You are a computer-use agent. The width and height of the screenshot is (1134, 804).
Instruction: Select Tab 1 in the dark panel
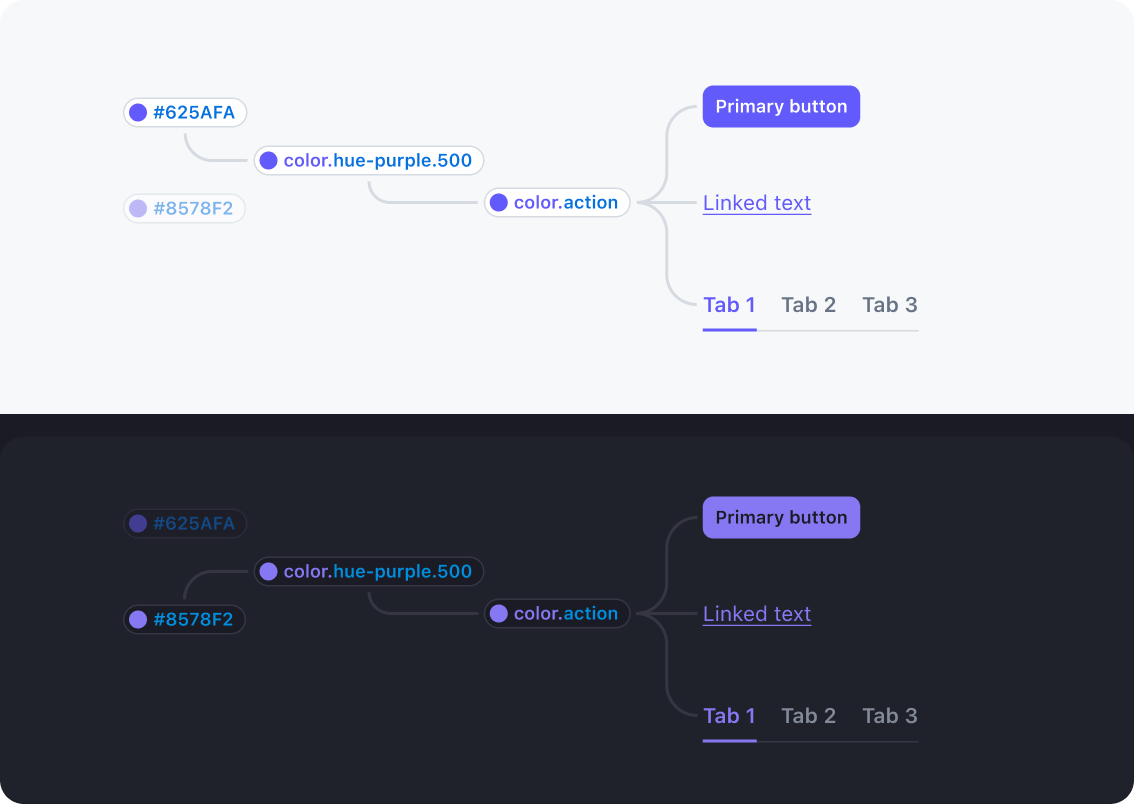[x=729, y=716]
